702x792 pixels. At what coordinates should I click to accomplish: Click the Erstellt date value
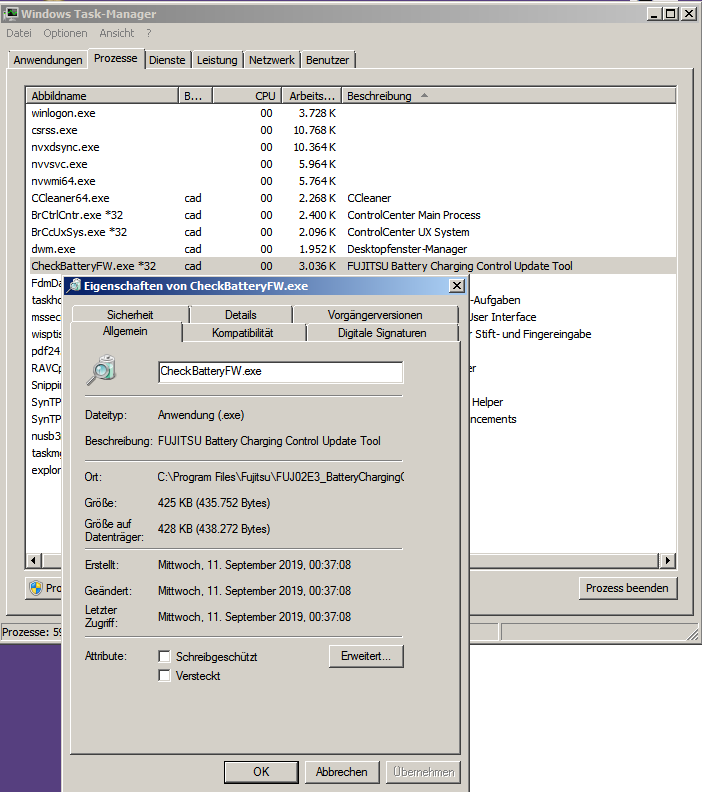pyautogui.click(x=254, y=565)
